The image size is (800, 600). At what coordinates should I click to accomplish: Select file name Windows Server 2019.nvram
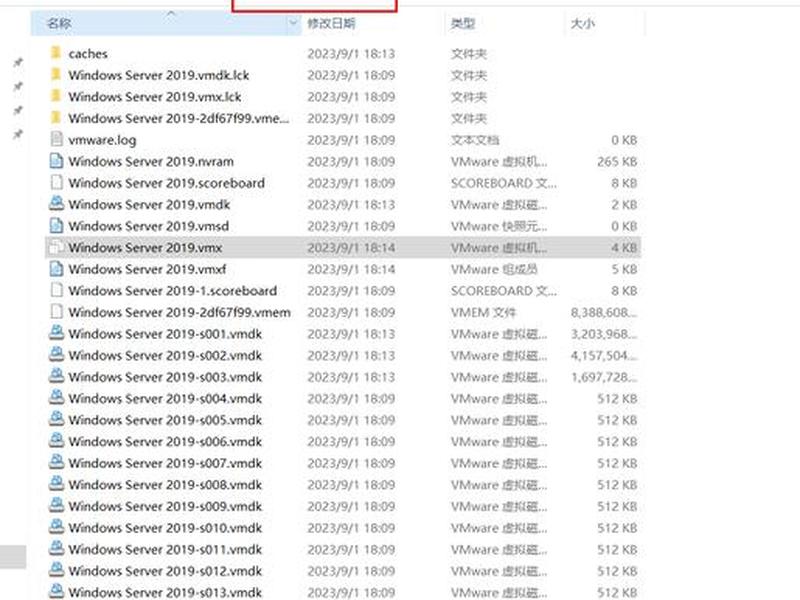point(151,161)
